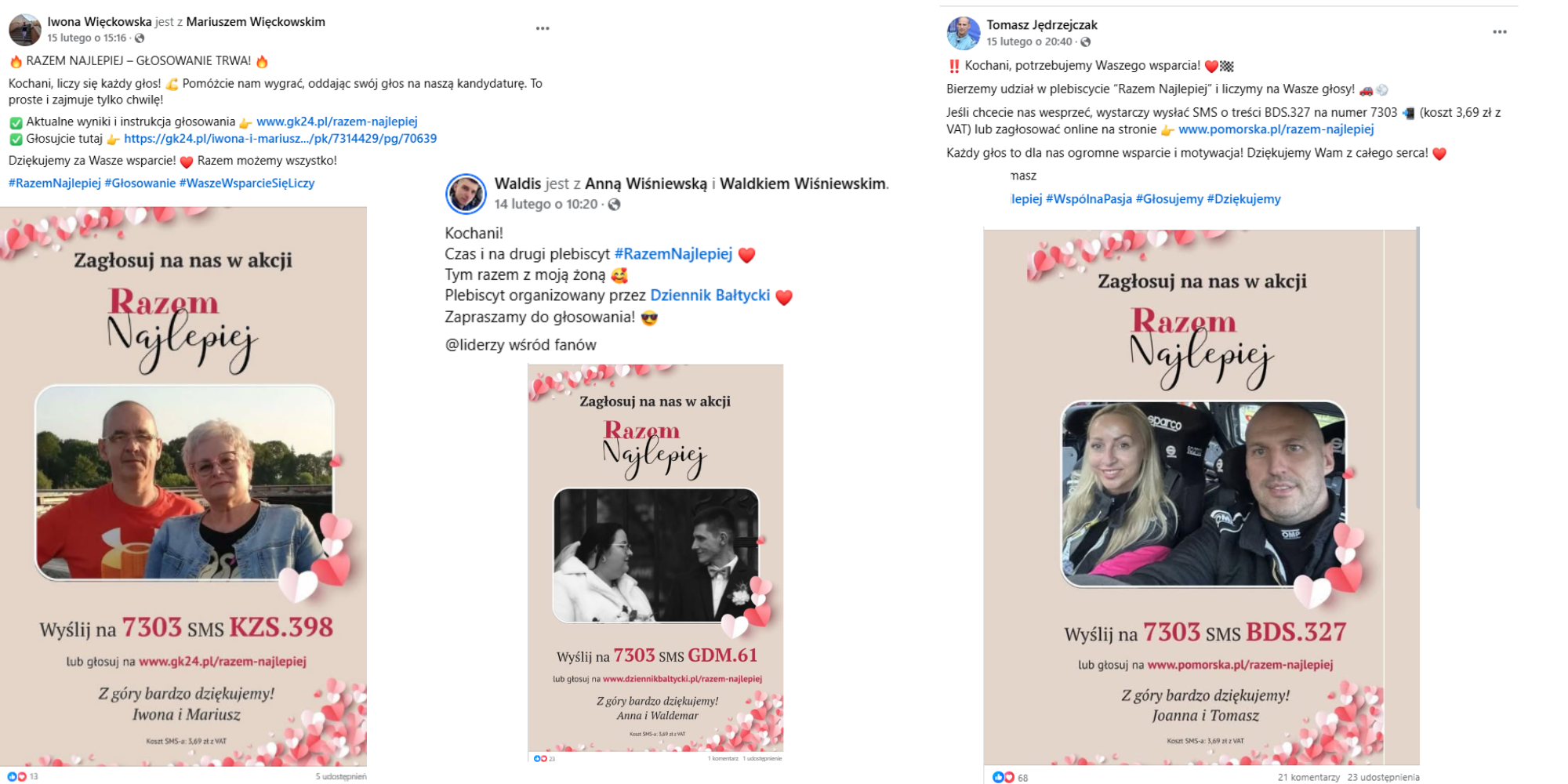1568x784 pixels.
Task: Open the www.pomorska.pl/razem-najlepiej link
Action: (x=1276, y=129)
